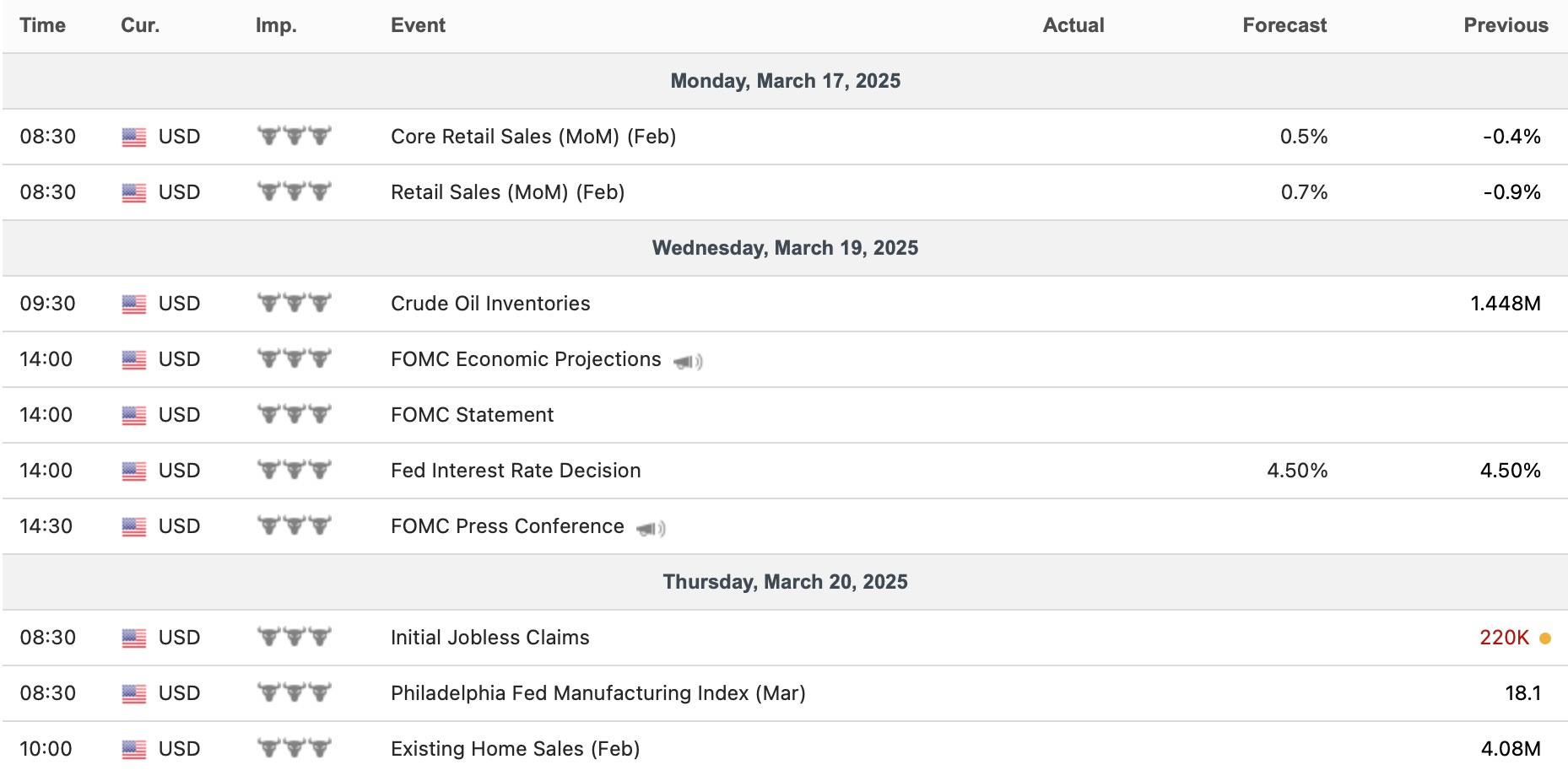Select the Existing Home Sales (Feb) event
Image resolution: width=1568 pixels, height=781 pixels.
515,749
